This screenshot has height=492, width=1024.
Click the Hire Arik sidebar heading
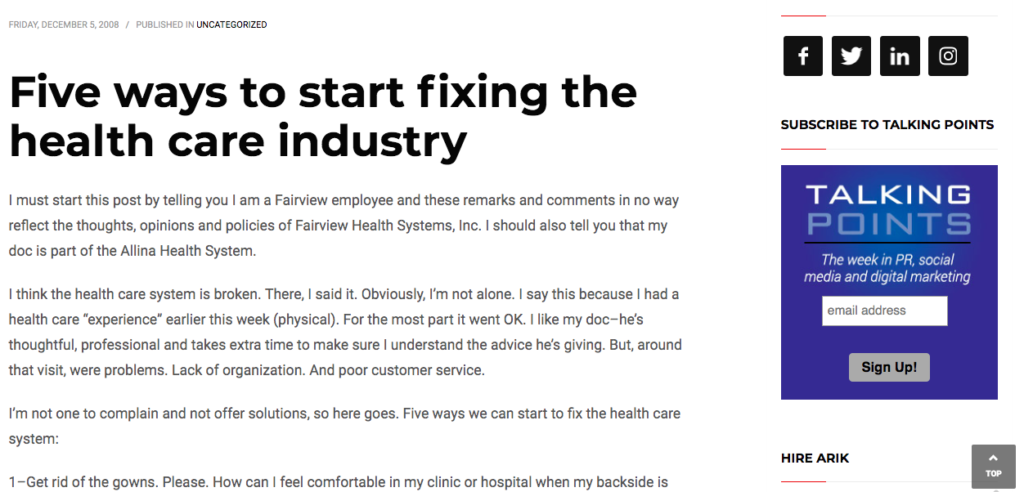pos(814,458)
